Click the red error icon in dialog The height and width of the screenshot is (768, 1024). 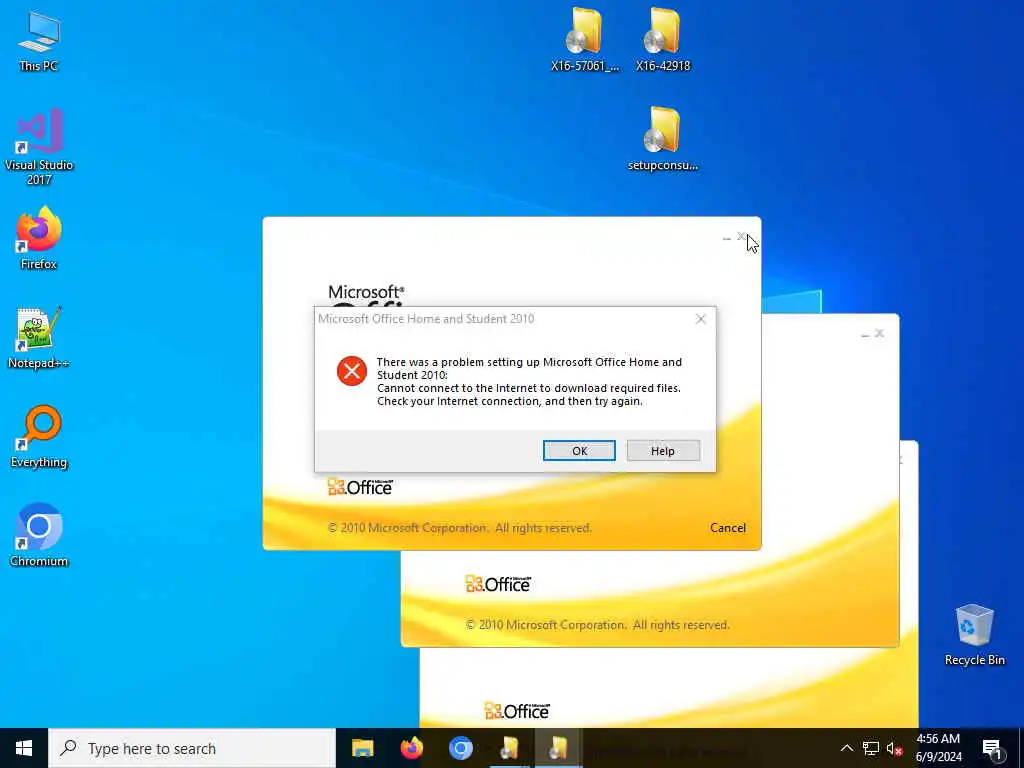[x=351, y=371]
